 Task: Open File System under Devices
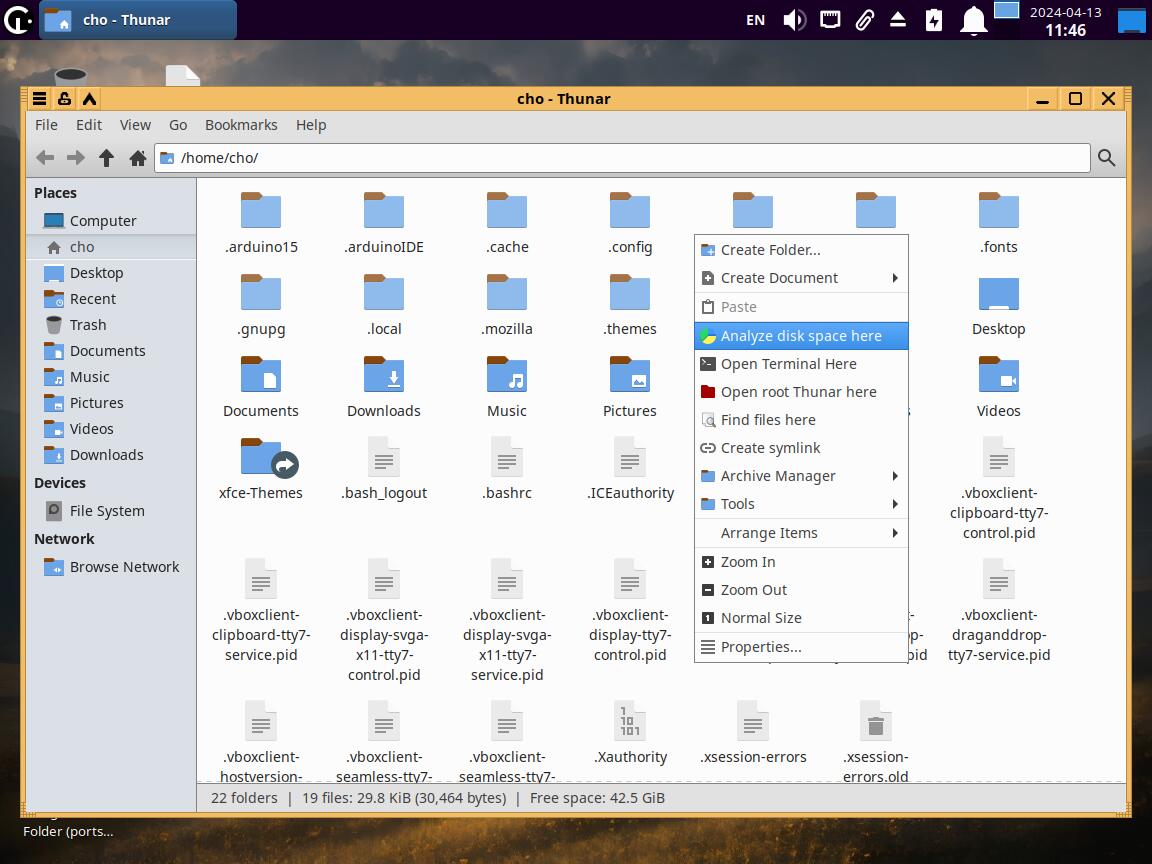106,511
